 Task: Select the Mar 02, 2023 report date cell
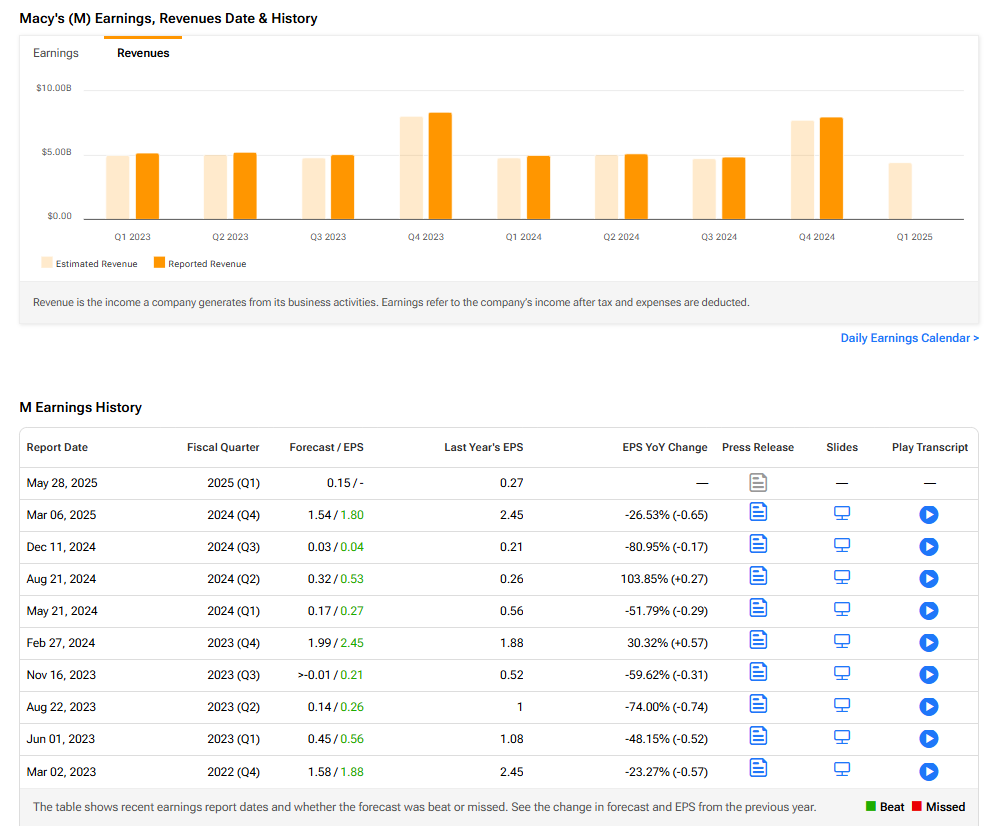tap(62, 772)
